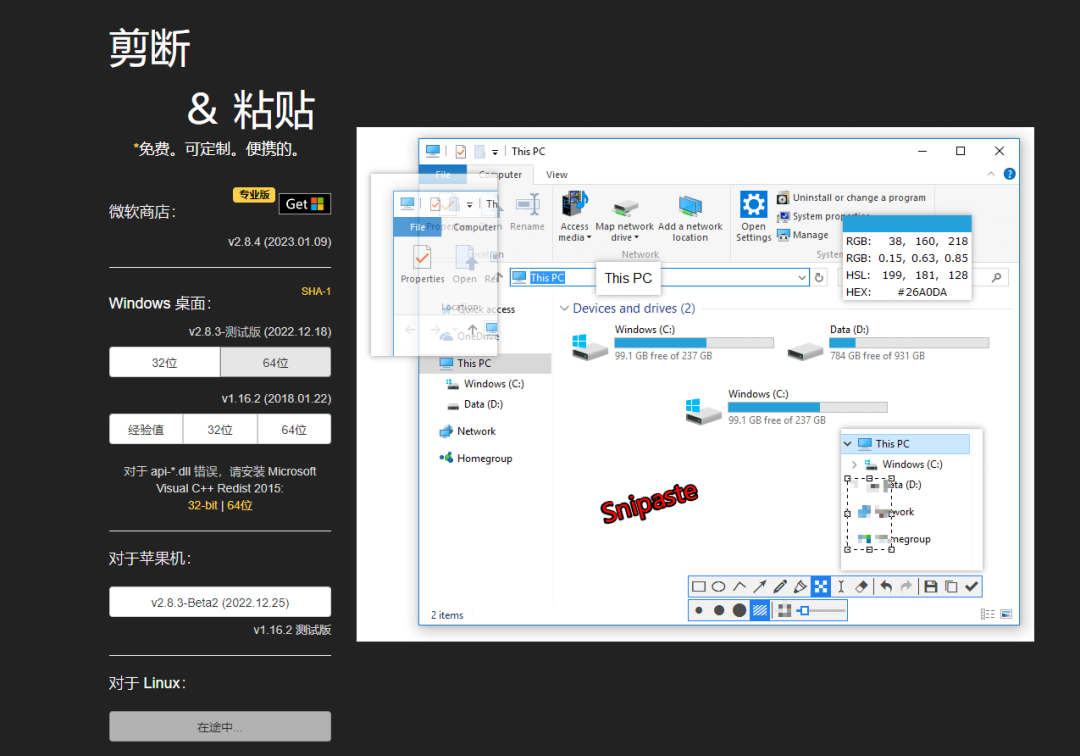Open the v1.16.2 测试版 link for Mac
Image resolution: width=1080 pixels, height=756 pixels.
coord(292,629)
